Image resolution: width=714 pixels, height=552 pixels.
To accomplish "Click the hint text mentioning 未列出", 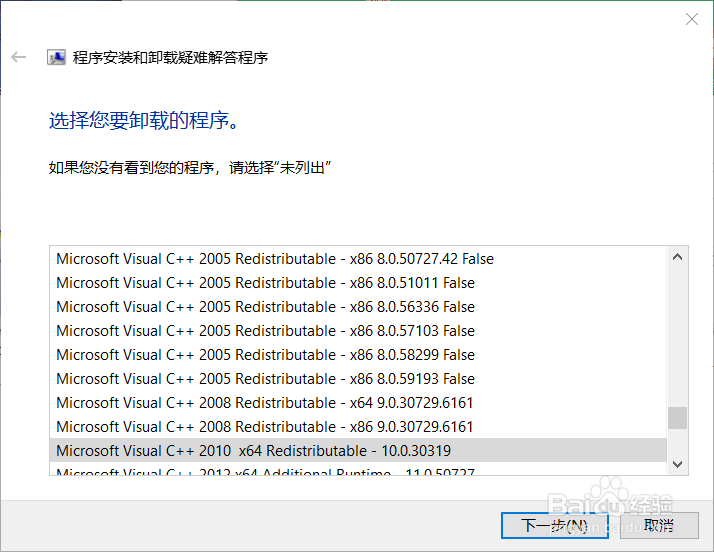I will click(x=190, y=168).
